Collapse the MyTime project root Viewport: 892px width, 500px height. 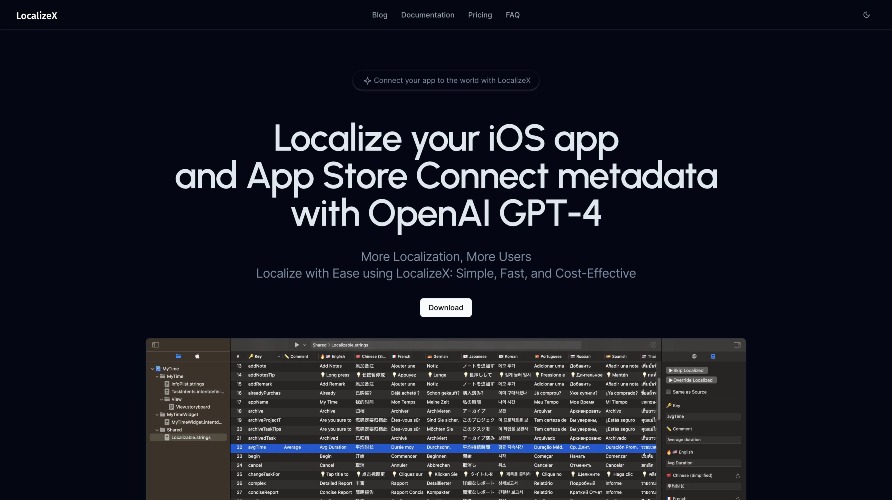(x=152, y=369)
